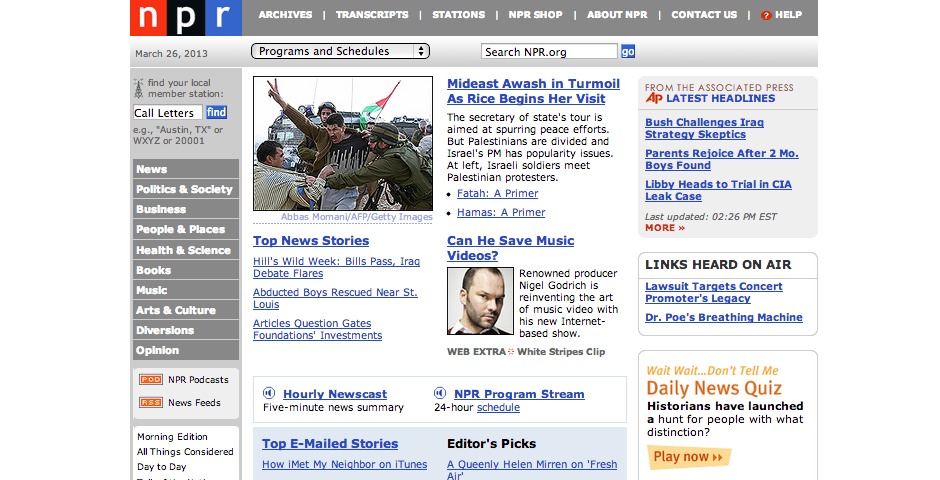
Task: Select Music in the sidebar
Action: click(x=186, y=290)
